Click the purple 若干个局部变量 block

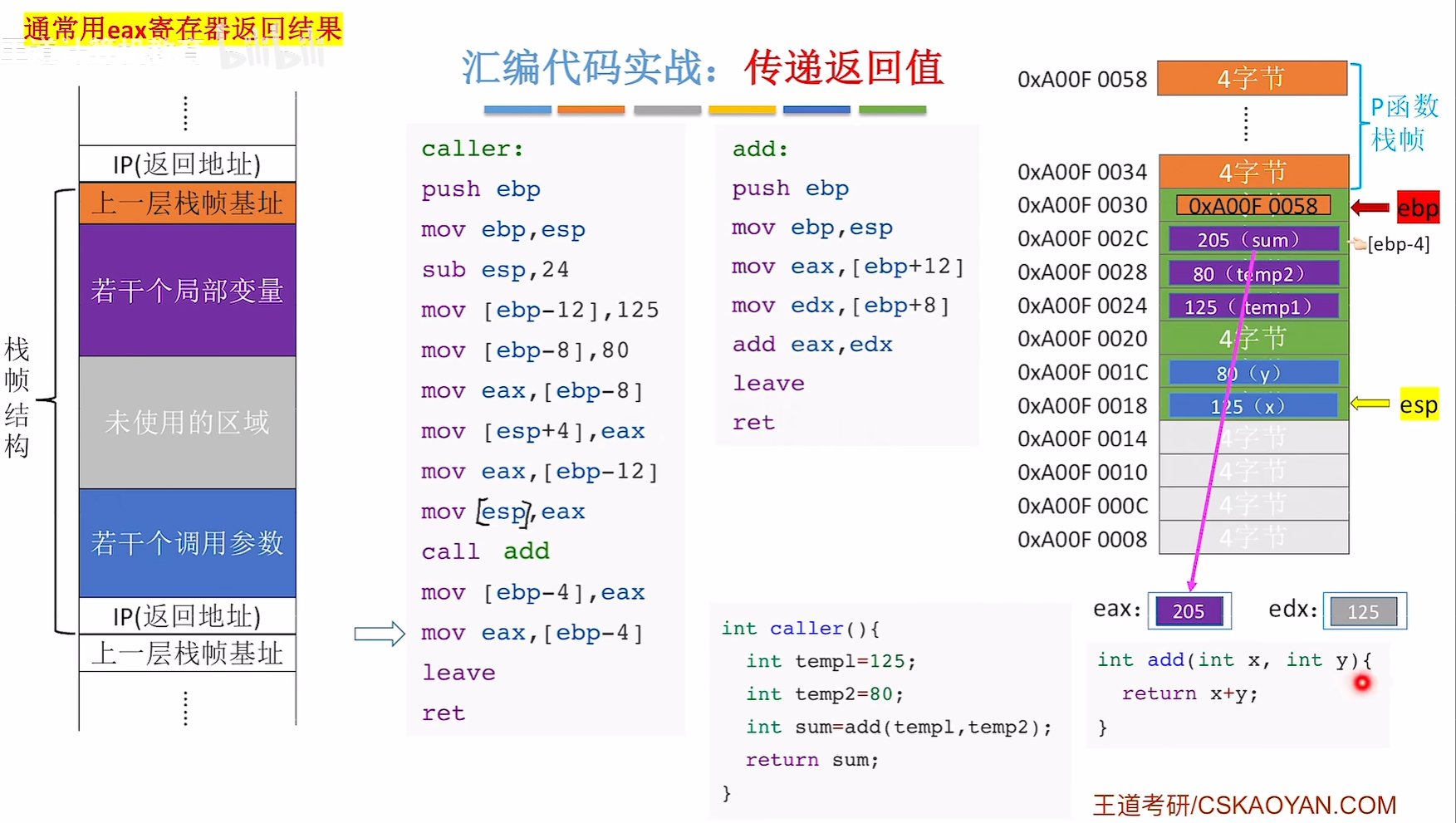pos(188,291)
